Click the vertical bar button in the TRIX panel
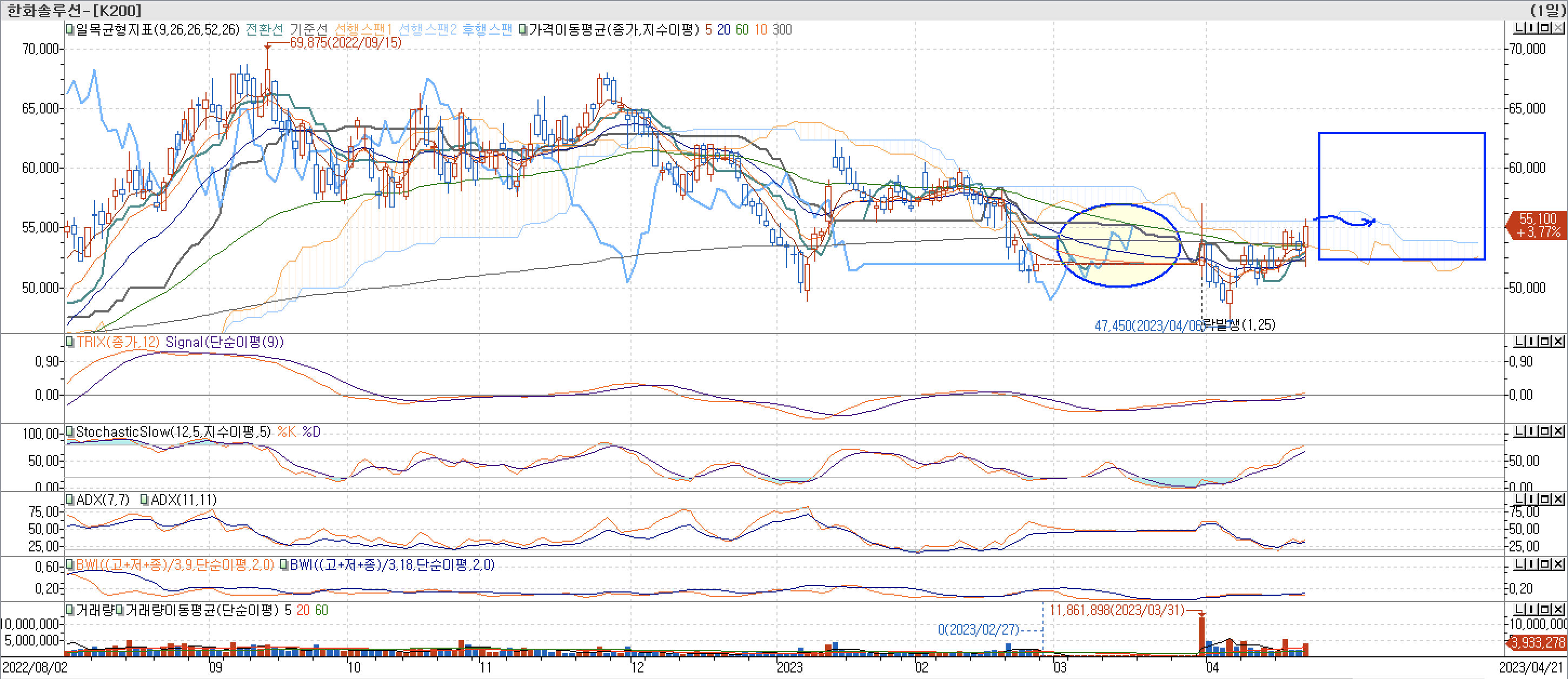This screenshot has width=1568, height=679. pos(1531,341)
